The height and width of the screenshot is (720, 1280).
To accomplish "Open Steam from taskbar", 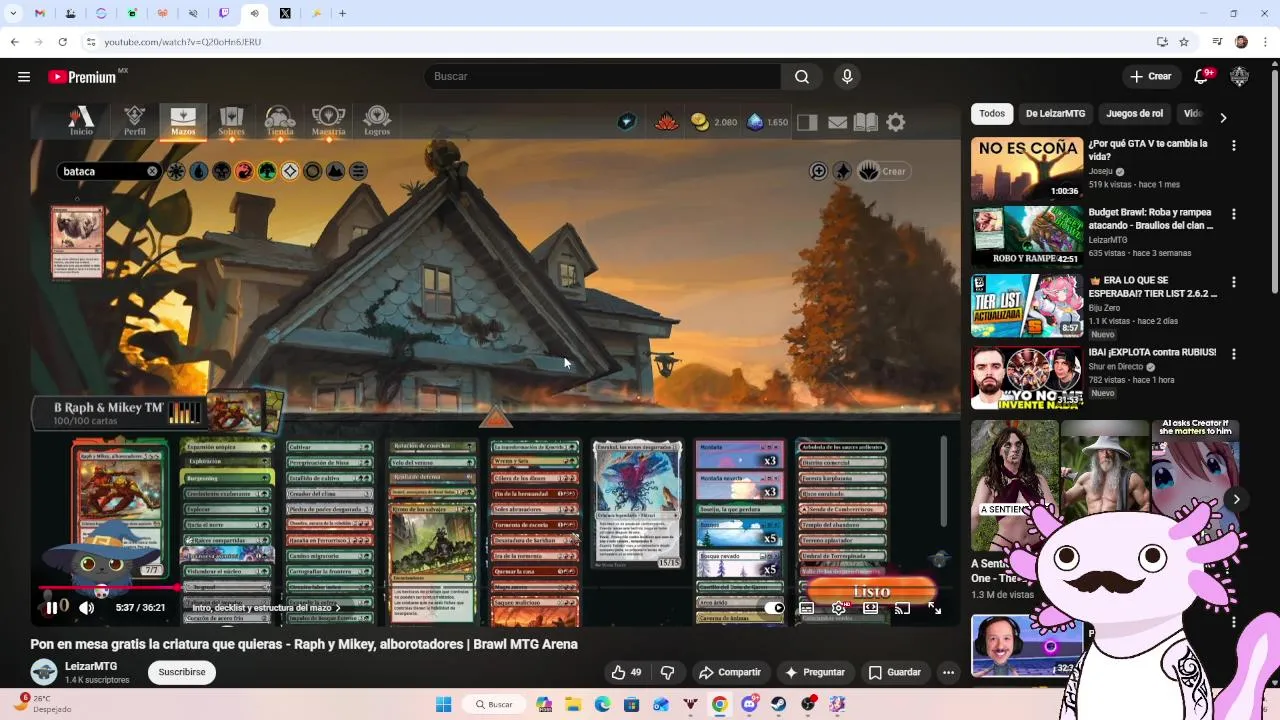I will [x=778, y=704].
